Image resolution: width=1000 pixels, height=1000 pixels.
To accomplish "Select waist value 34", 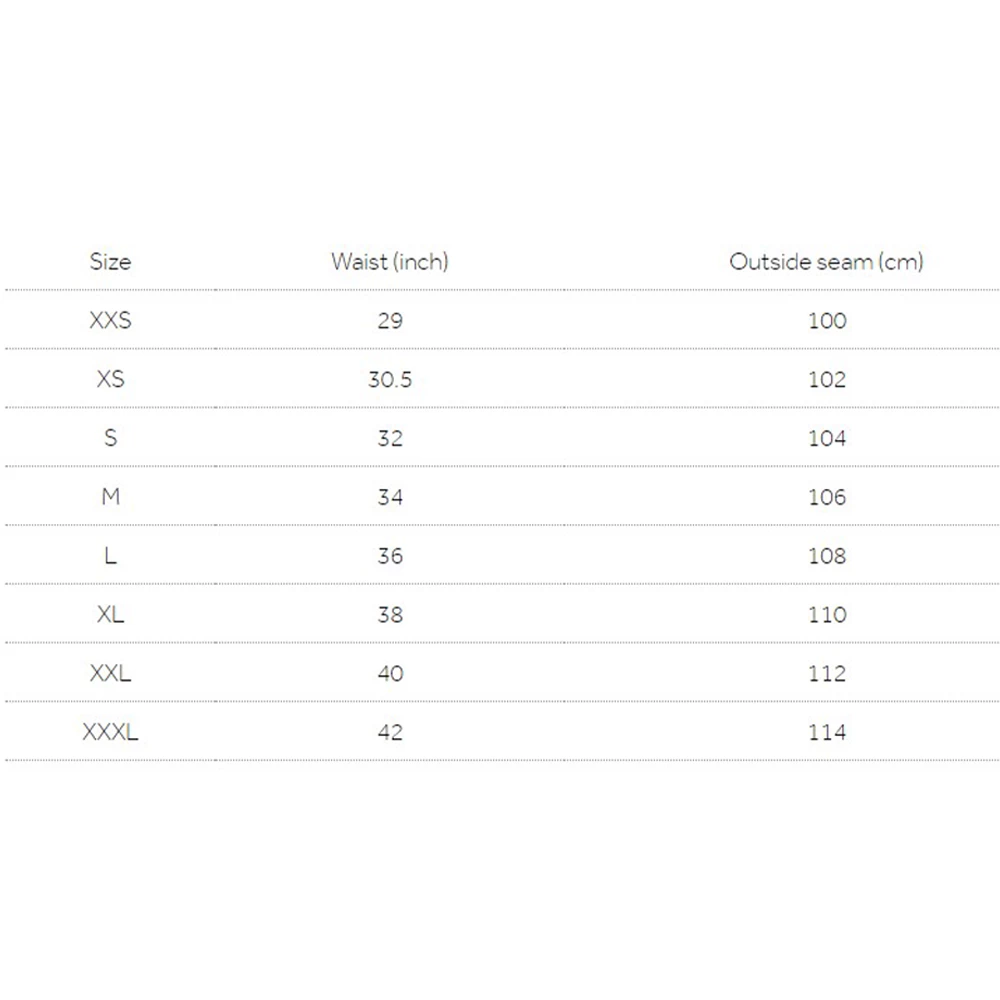I will [390, 497].
